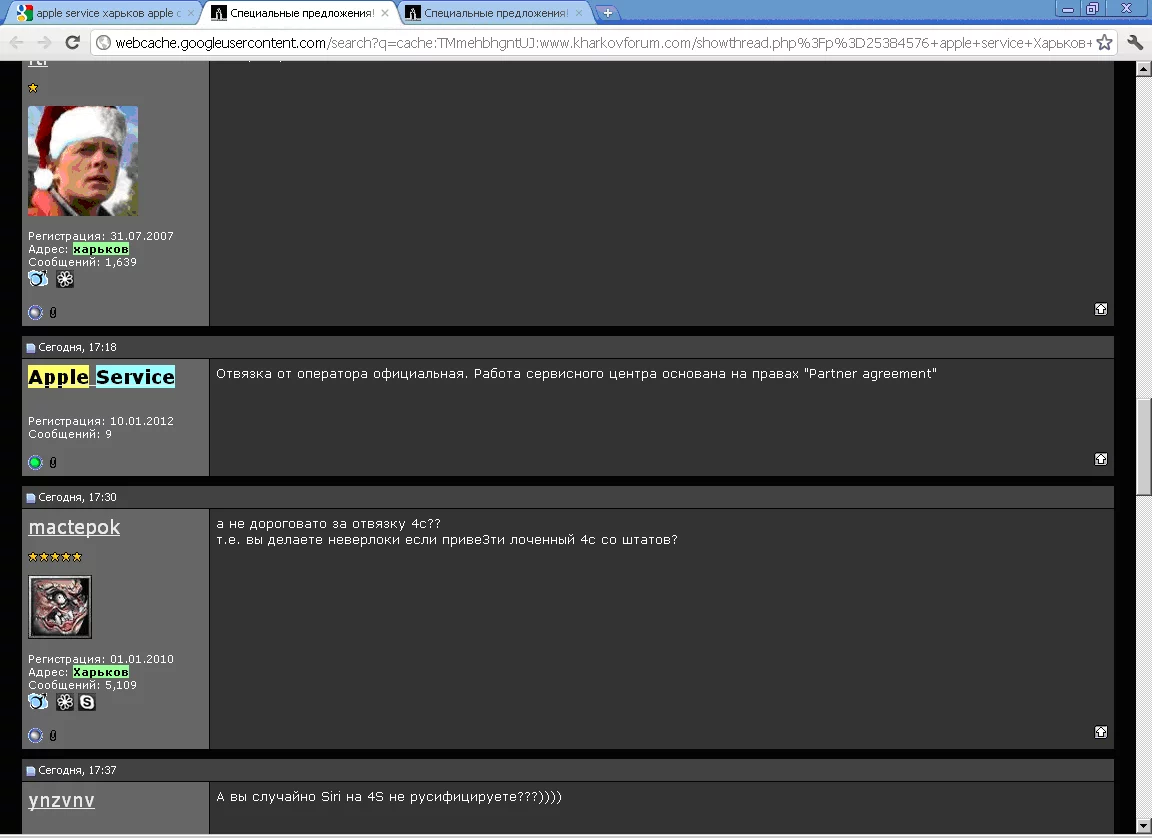Click the post icon beside 'Сегодня, 17:30'
This screenshot has width=1152, height=838.
click(x=31, y=497)
